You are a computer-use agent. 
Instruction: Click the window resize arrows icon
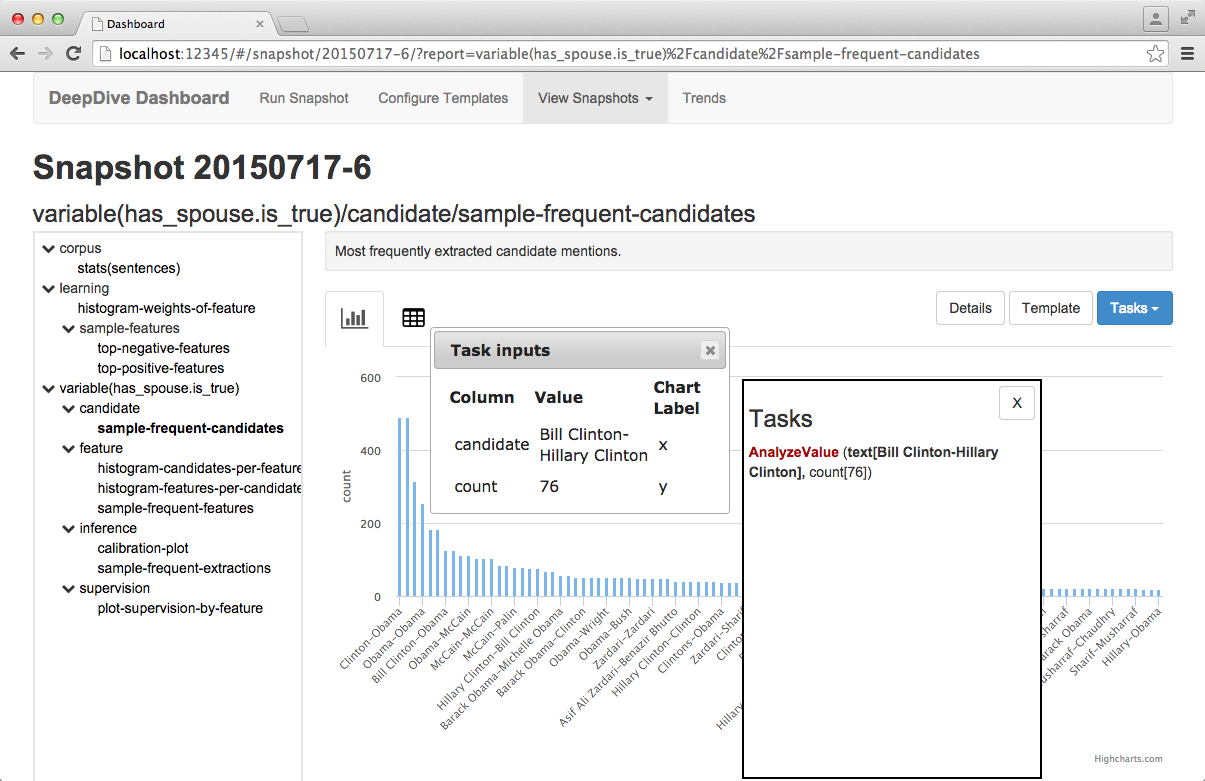coord(1188,17)
